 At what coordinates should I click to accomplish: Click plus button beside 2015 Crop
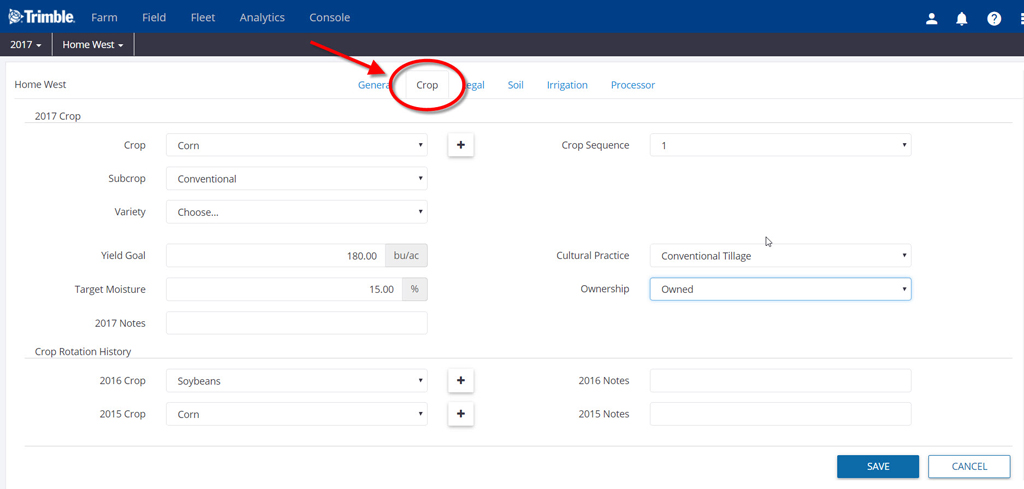click(460, 414)
